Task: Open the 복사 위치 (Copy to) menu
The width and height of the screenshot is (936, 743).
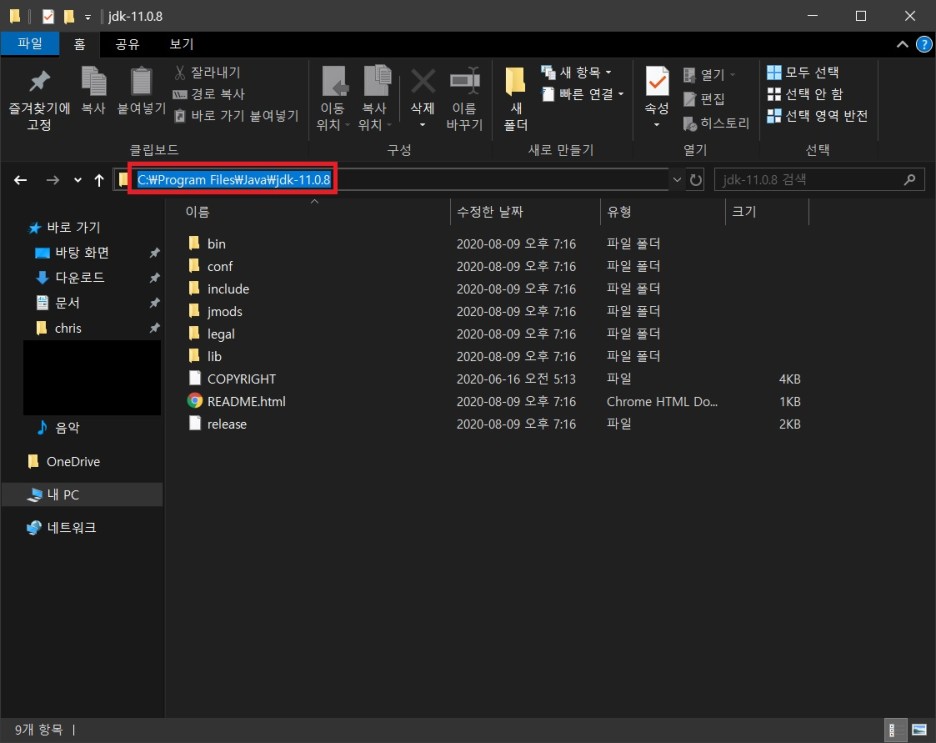Action: (374, 99)
